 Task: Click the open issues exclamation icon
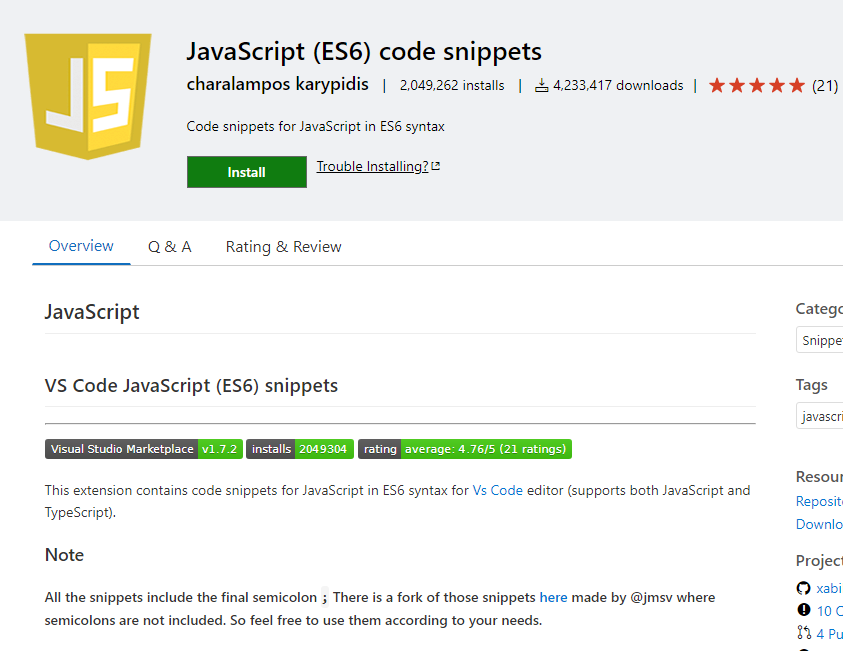click(803, 610)
